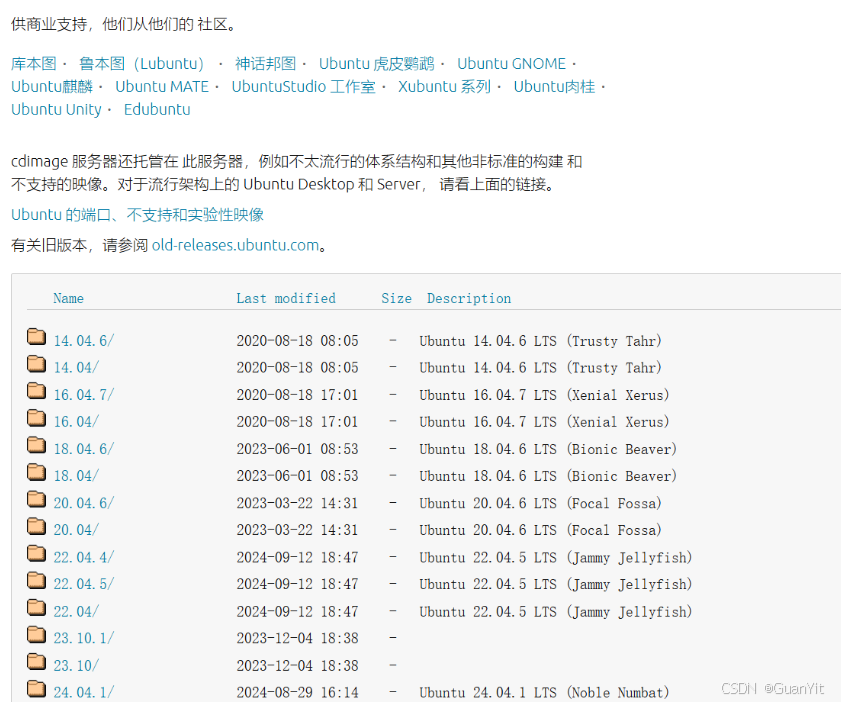Open the 16.04/ directory link
This screenshot has width=841, height=704.
[76, 422]
